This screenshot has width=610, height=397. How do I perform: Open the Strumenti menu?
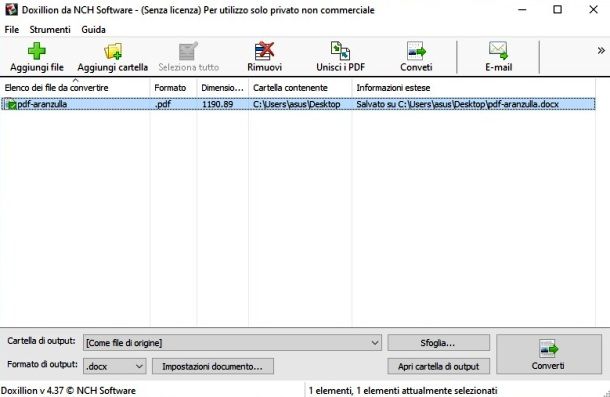[50, 30]
